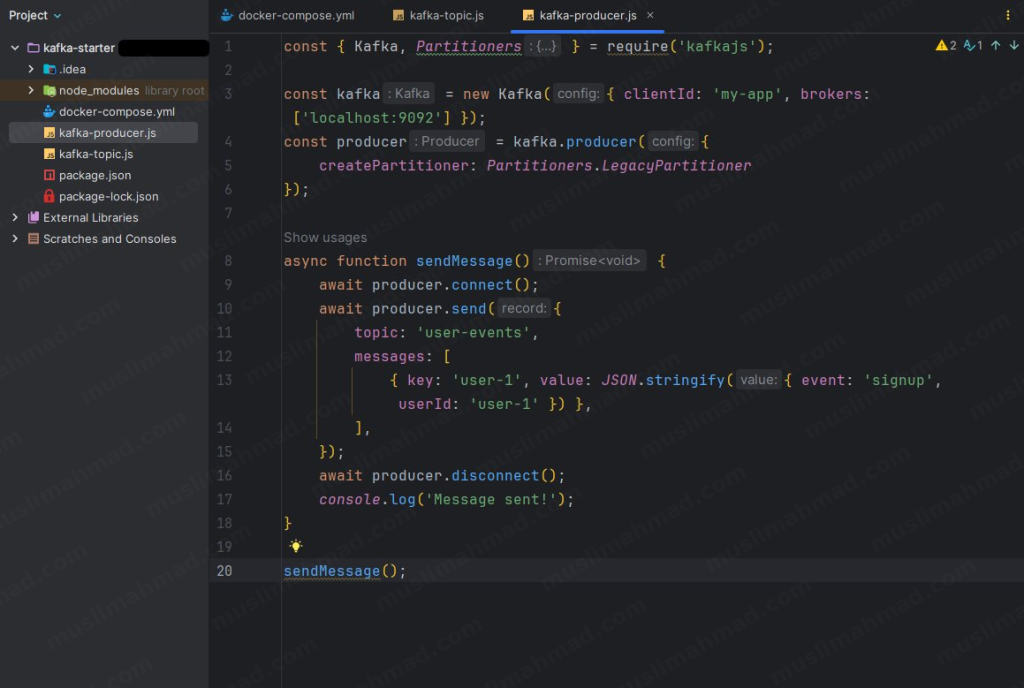Click the warnings count in the inspections widget
Screen dimensions: 1024x688
pos(945,45)
